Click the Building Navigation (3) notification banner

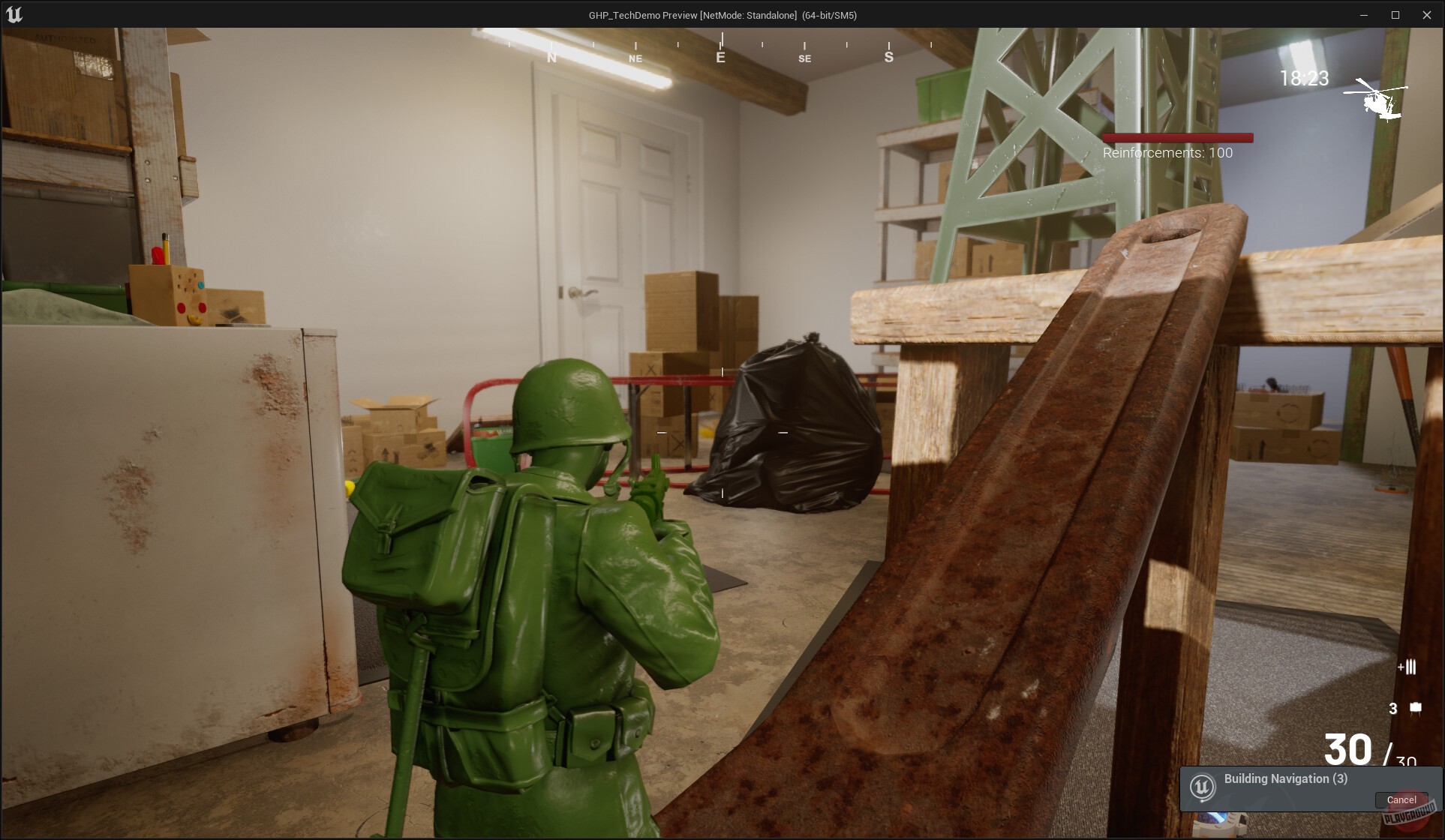pyautogui.click(x=1286, y=778)
